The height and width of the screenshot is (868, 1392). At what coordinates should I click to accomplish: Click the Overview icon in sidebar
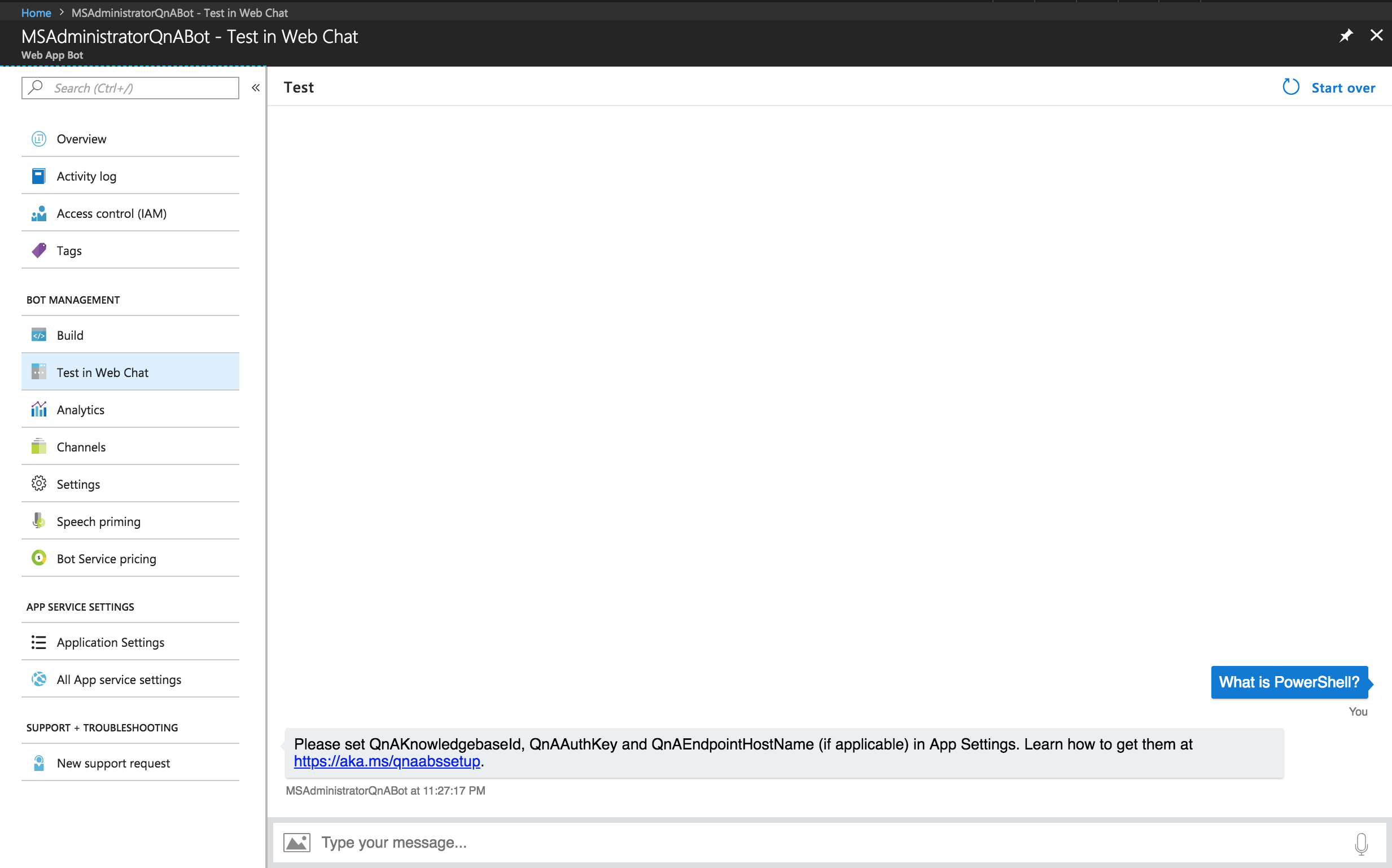pos(38,139)
